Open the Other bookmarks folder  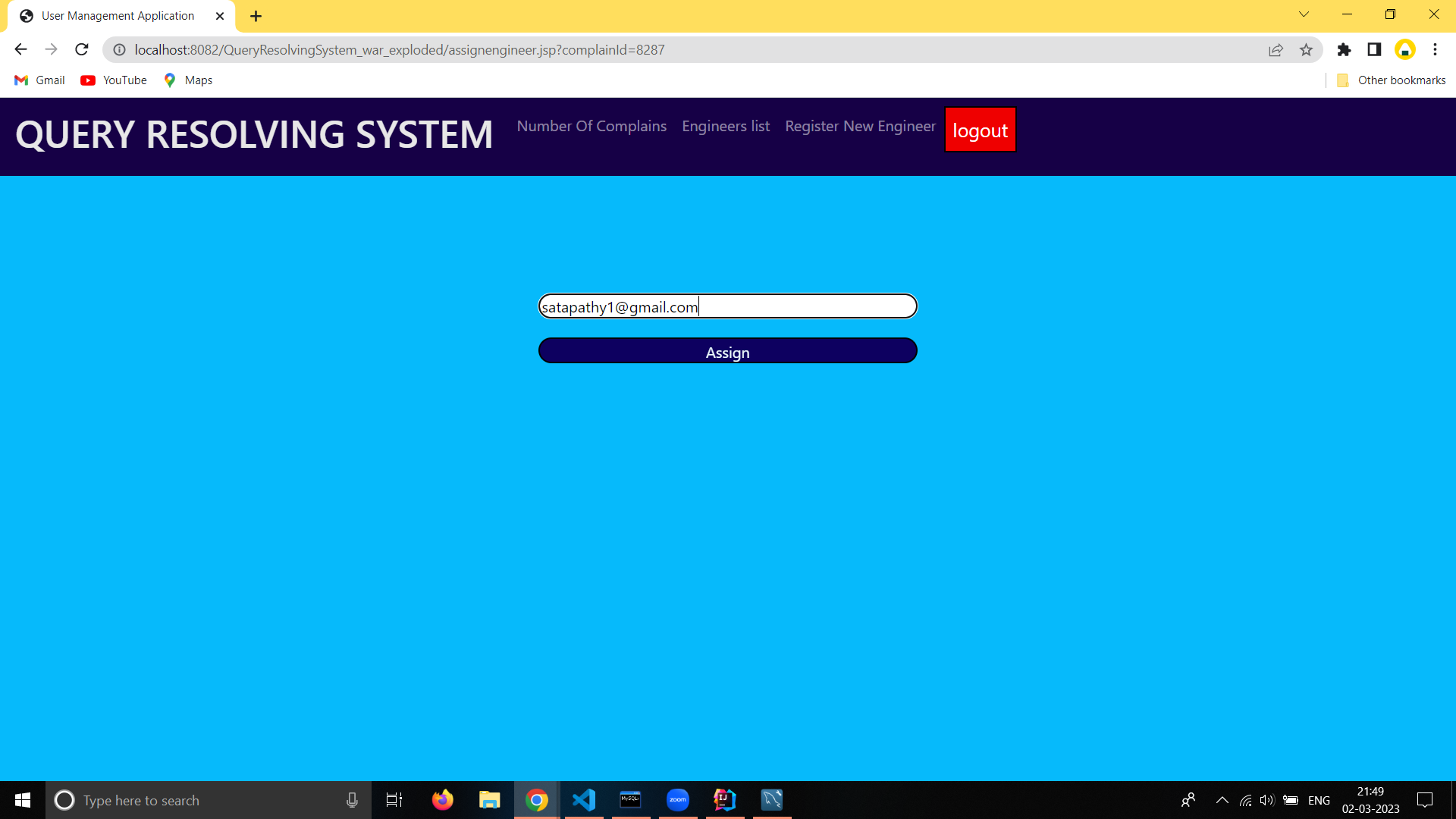pos(1392,80)
